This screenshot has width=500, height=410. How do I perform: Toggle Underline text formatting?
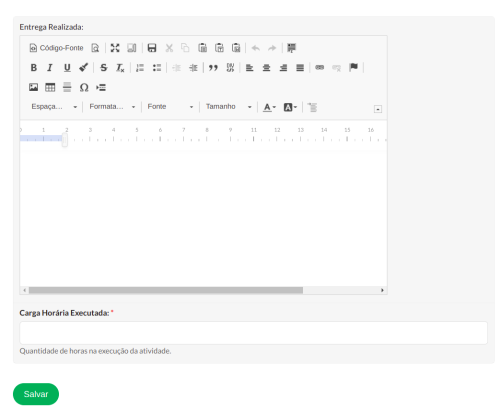(67, 68)
